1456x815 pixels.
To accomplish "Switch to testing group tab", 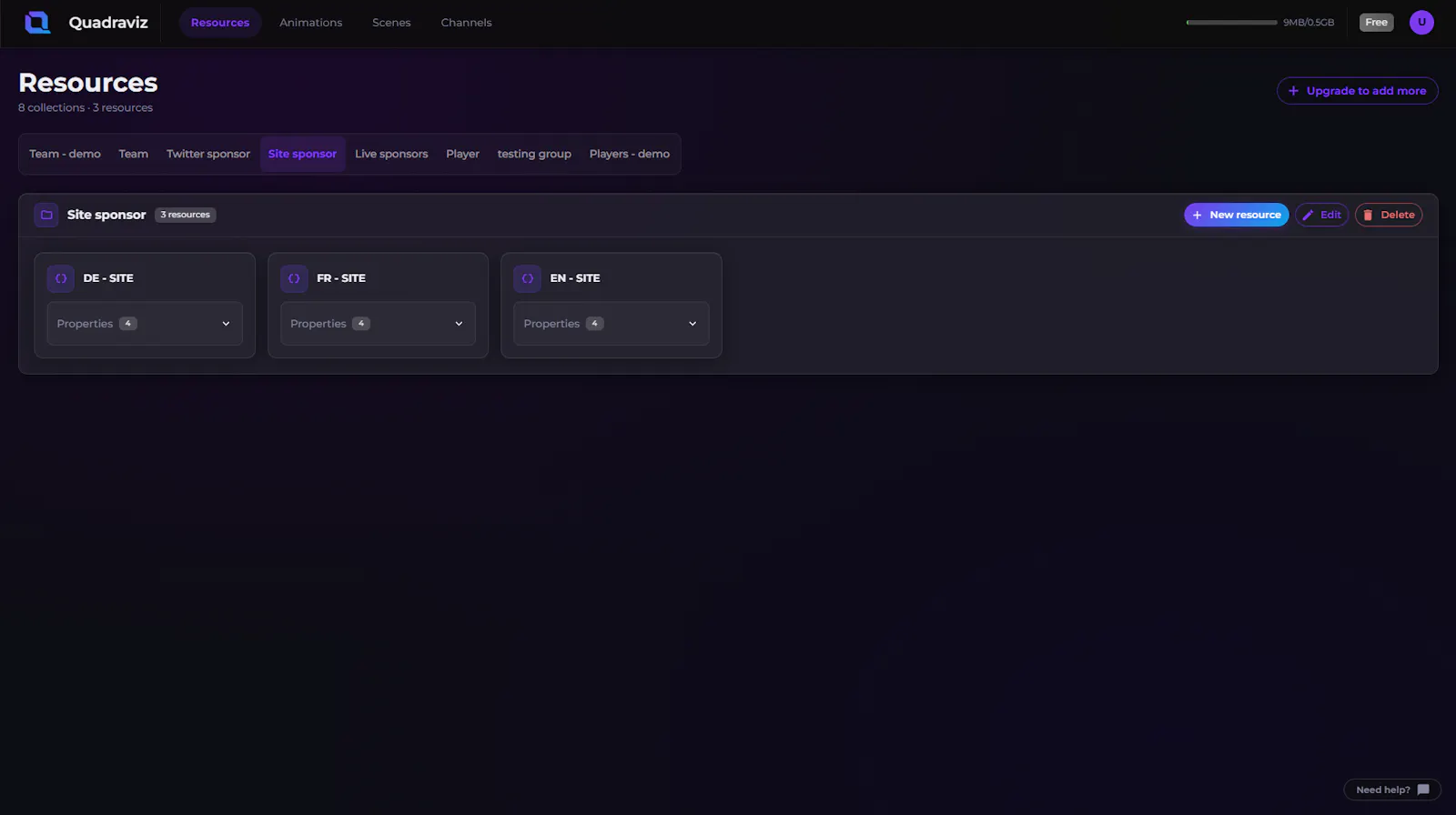I will pyautogui.click(x=534, y=154).
